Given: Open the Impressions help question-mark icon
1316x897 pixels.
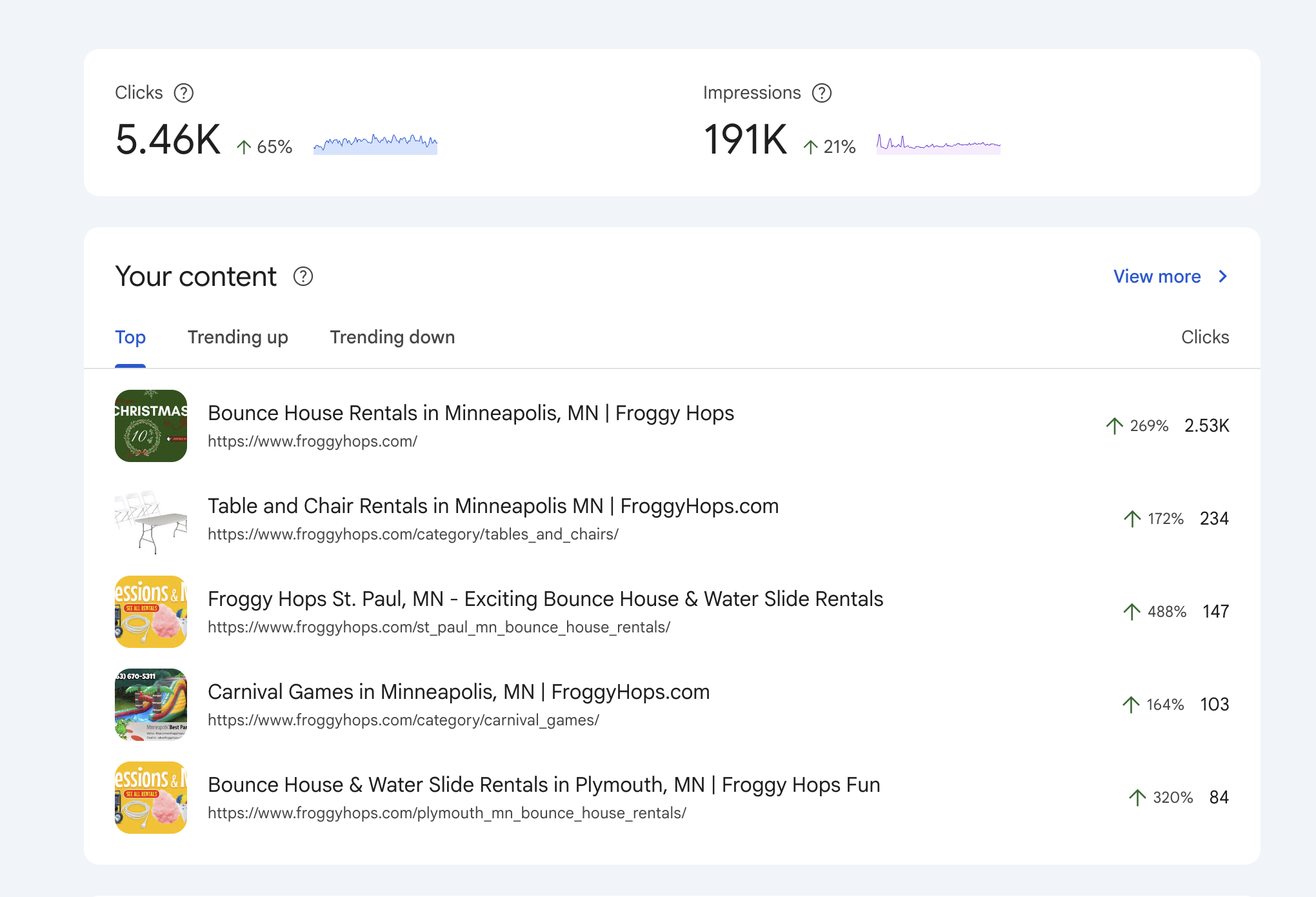Looking at the screenshot, I should point(822,93).
